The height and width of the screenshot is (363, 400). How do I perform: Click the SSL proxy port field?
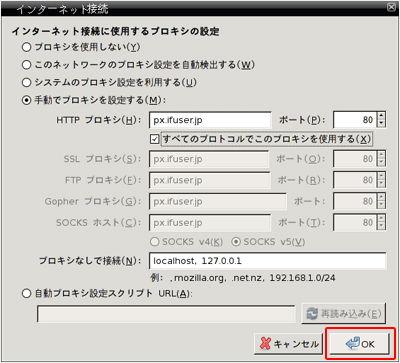pyautogui.click(x=355, y=159)
